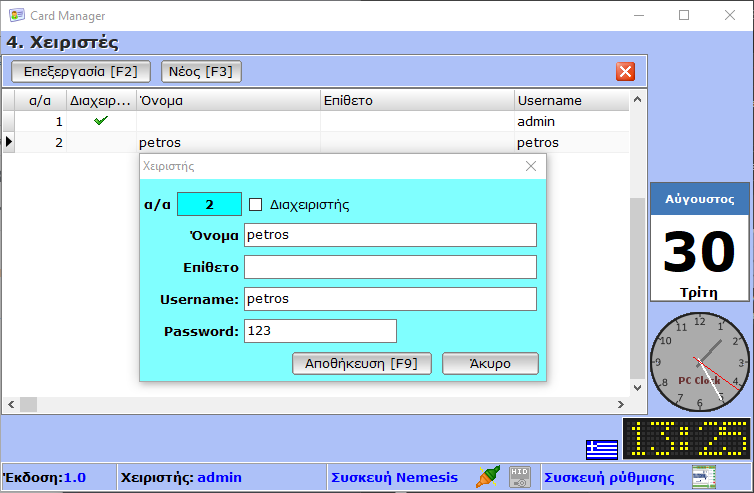Close the Χειριστές panel with red X
This screenshot has height=493, width=754.
tap(625, 71)
